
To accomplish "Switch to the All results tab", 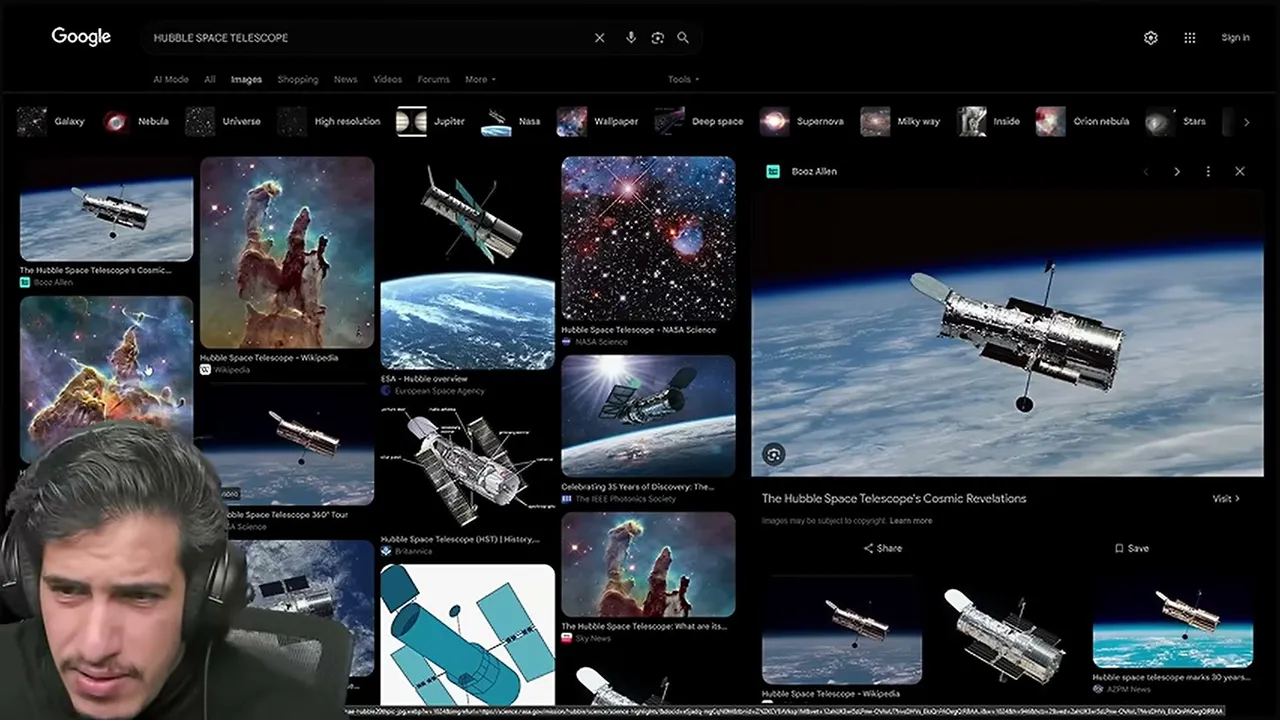I will [210, 79].
